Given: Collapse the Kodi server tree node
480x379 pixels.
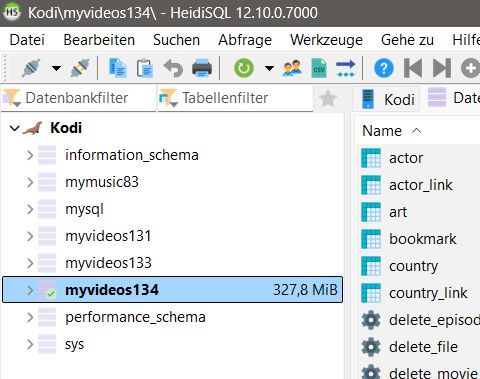Looking at the screenshot, I should coord(15,128).
